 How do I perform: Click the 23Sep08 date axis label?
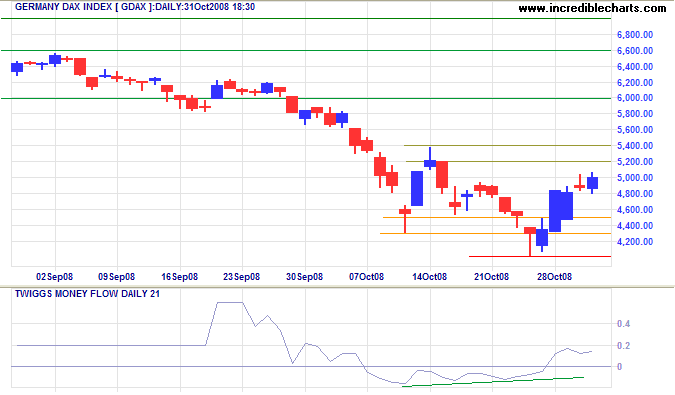[x=242, y=277]
